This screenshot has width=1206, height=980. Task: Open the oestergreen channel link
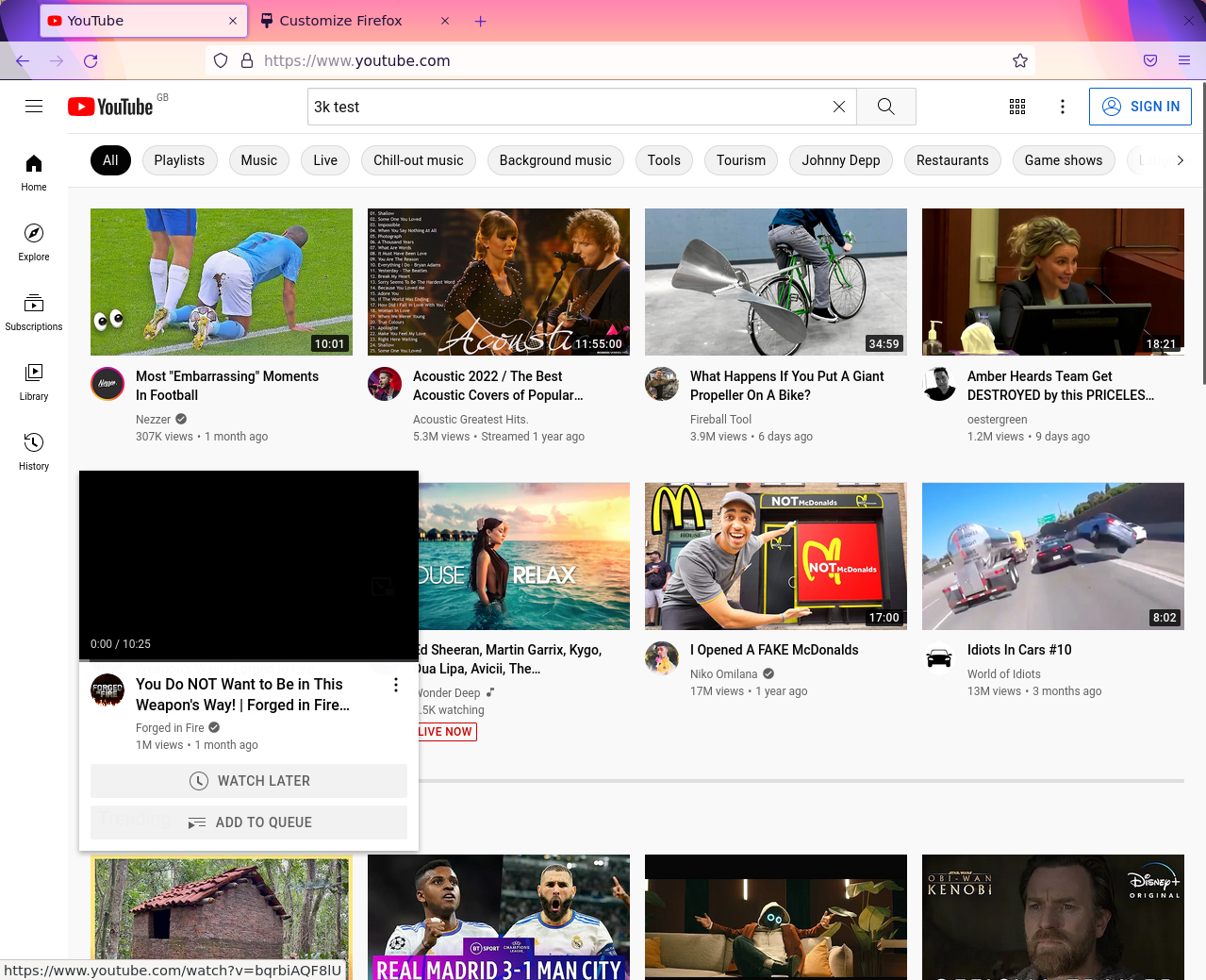pyautogui.click(x=998, y=420)
